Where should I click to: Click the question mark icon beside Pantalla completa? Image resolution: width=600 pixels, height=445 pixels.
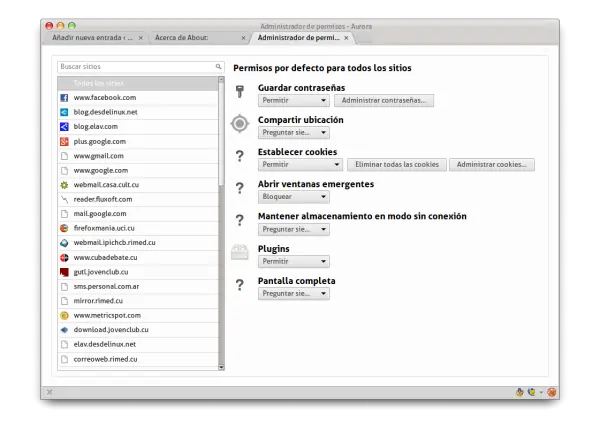point(240,285)
